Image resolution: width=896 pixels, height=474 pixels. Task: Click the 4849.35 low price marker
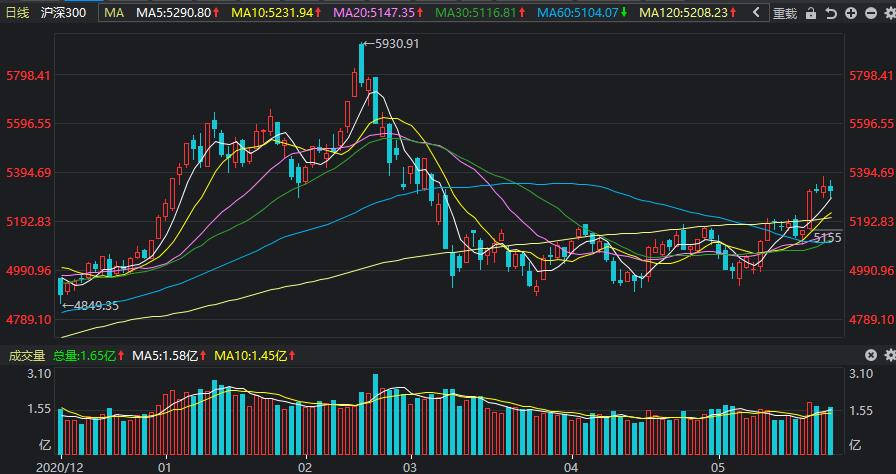[91, 306]
